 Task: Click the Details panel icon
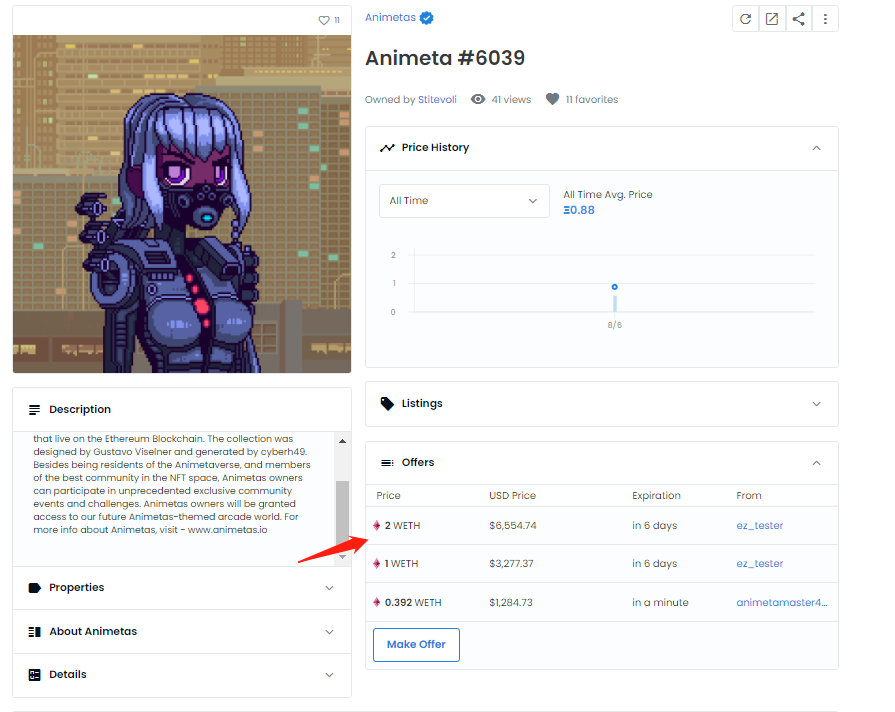(x=34, y=675)
